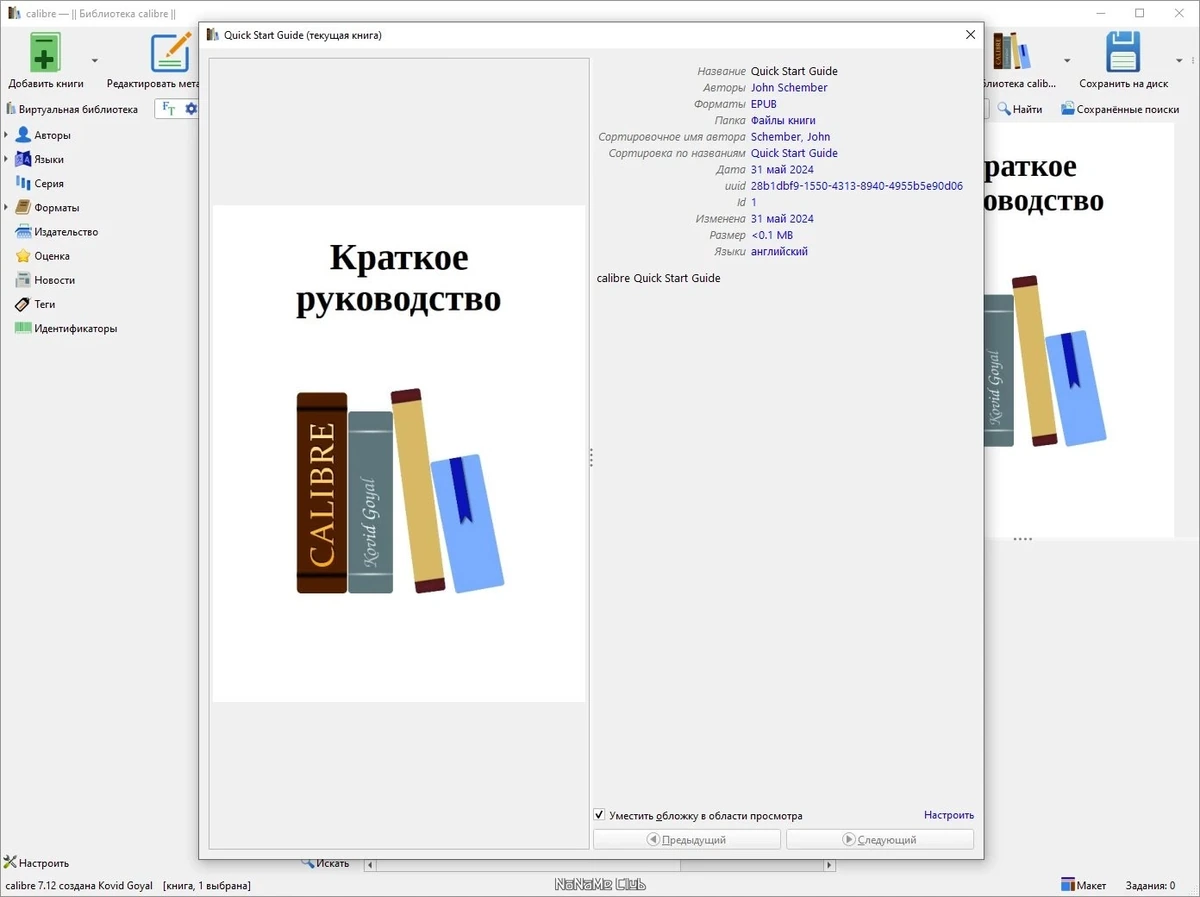This screenshot has width=1200, height=897.
Task: Click the size value <0.1 MB
Action: click(772, 235)
